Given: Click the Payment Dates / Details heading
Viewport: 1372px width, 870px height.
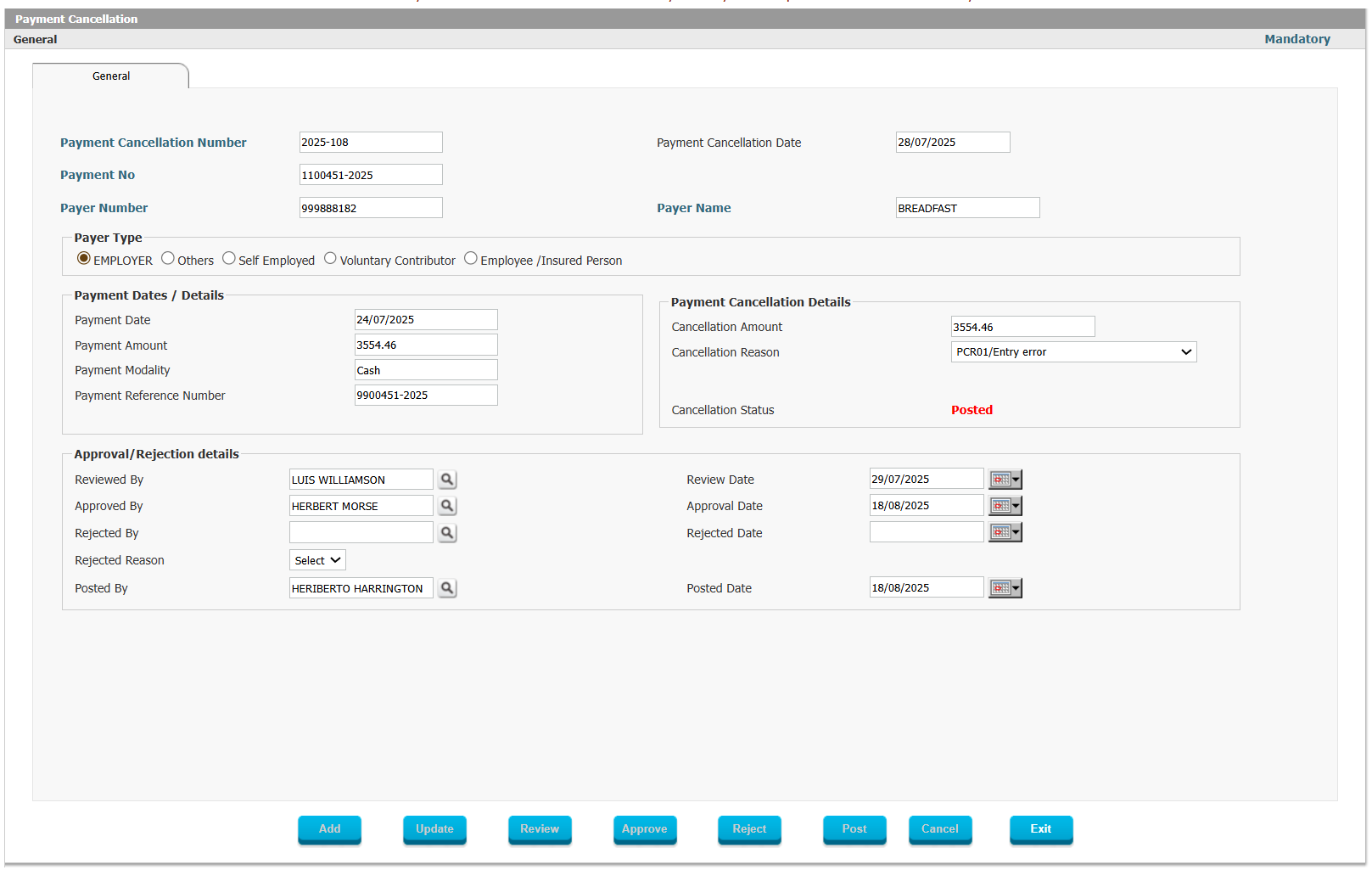Looking at the screenshot, I should click(x=149, y=295).
